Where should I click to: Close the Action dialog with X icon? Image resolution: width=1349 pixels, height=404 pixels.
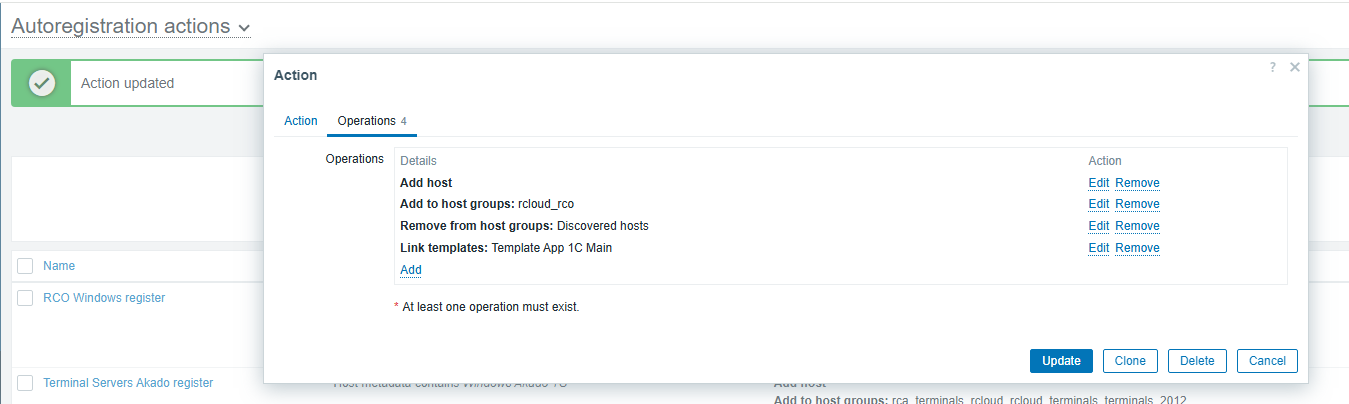[x=1294, y=67]
